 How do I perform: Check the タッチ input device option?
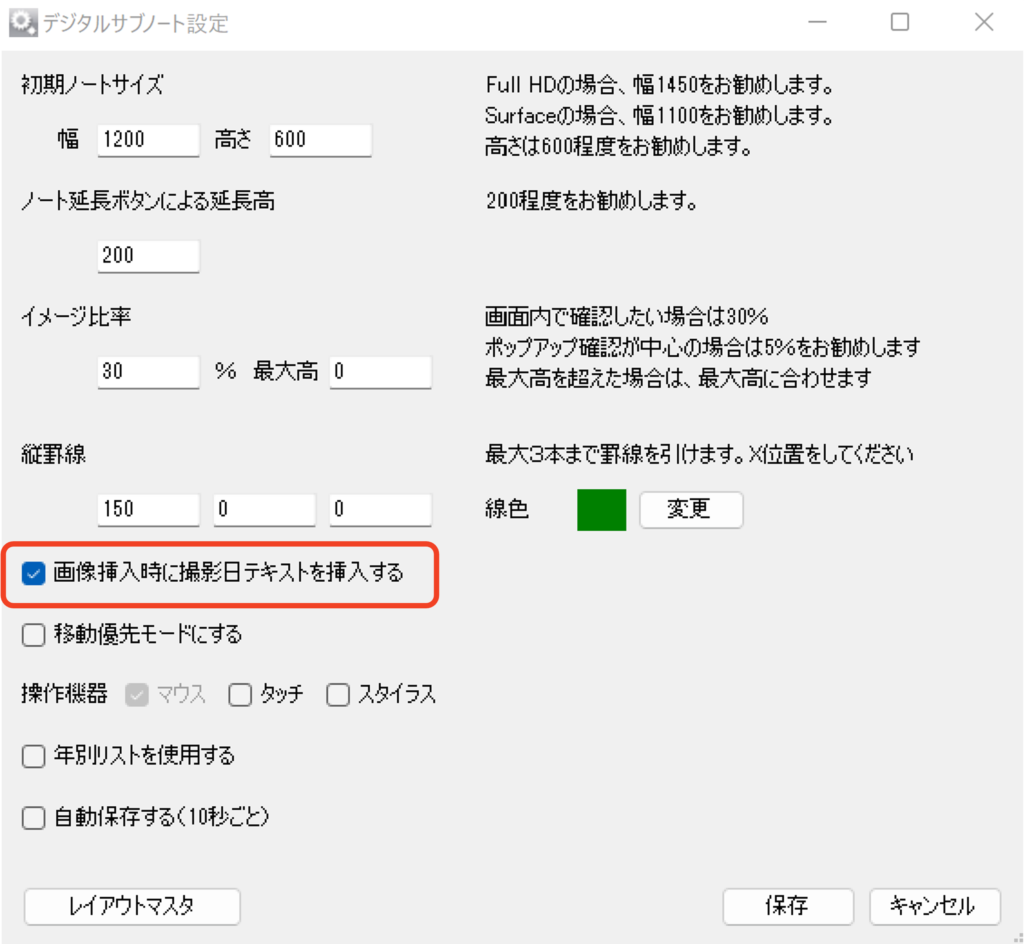point(240,695)
